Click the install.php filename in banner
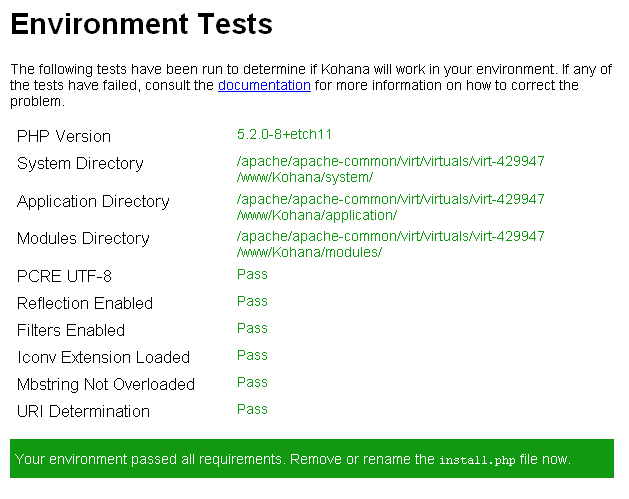 pyautogui.click(x=477, y=460)
